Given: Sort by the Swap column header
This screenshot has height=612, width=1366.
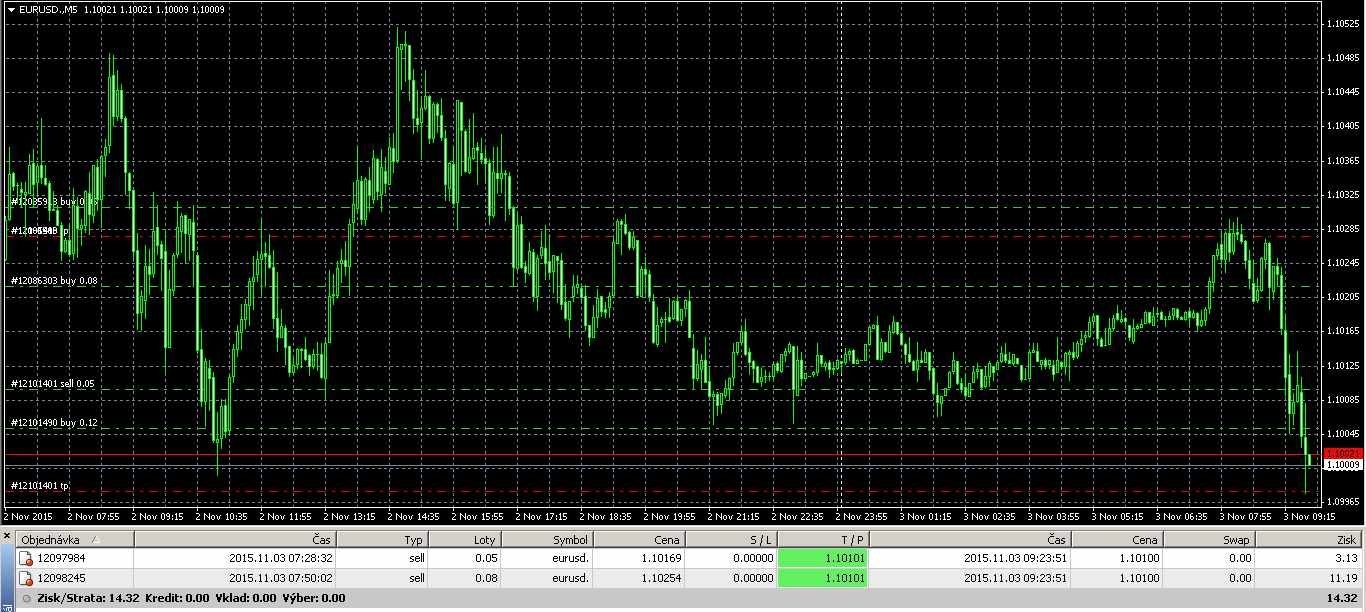Looking at the screenshot, I should point(1211,539).
